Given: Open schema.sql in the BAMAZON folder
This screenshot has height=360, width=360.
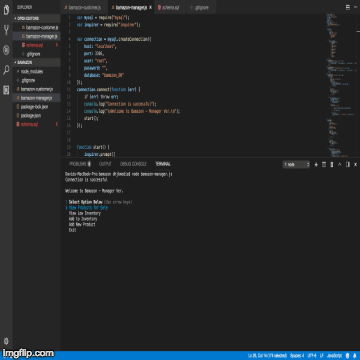Looking at the screenshot, I should click(37, 124).
